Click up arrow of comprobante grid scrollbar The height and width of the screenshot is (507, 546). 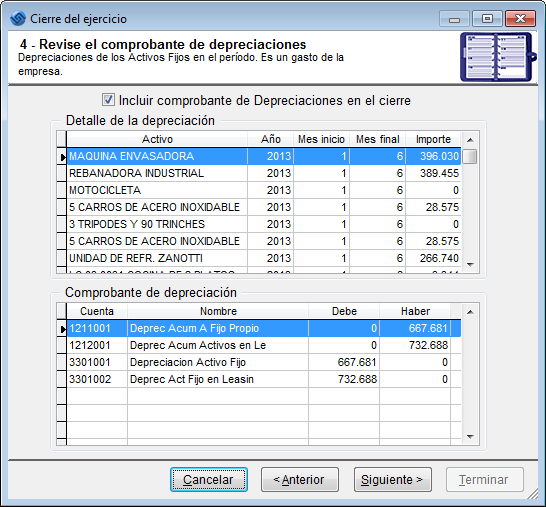coord(470,312)
